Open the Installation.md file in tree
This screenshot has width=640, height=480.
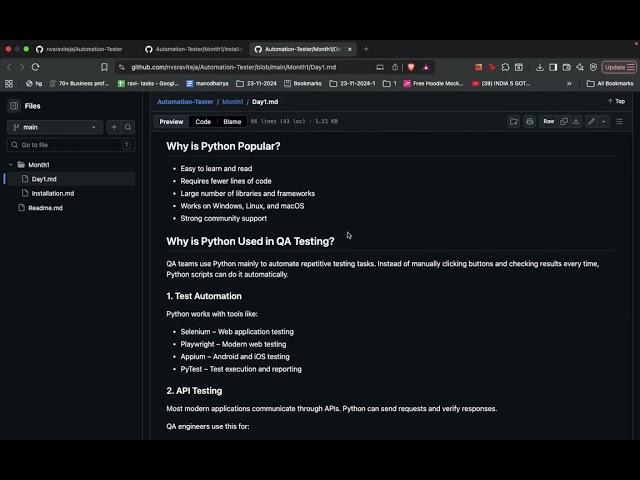53,193
